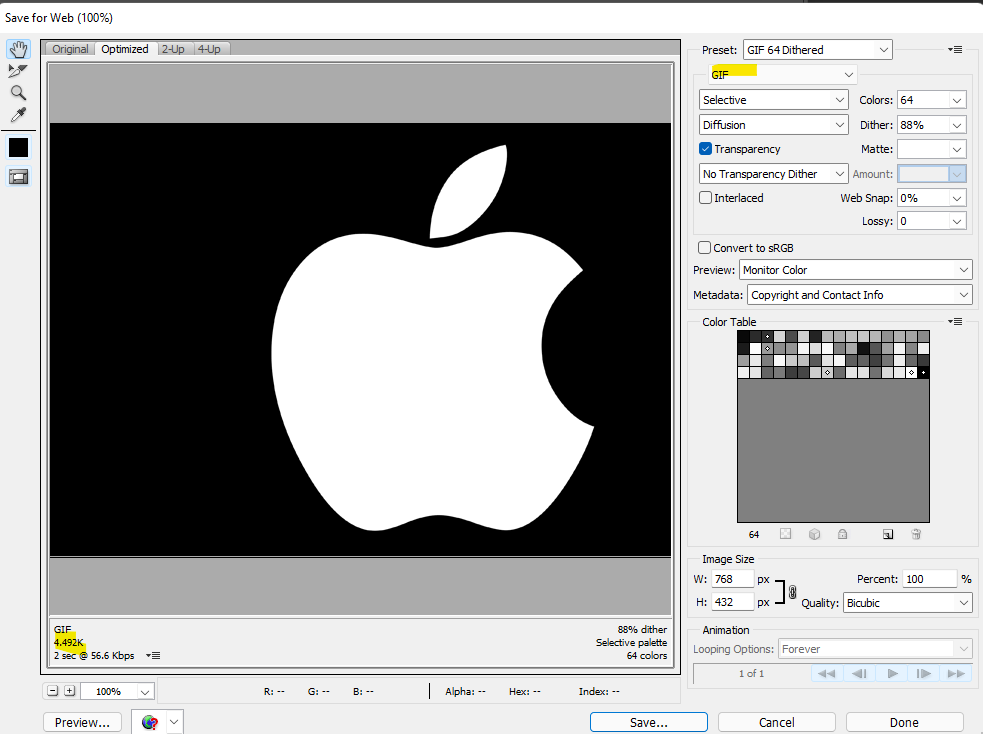
Task: Select the first color table swatch
Action: click(744, 337)
